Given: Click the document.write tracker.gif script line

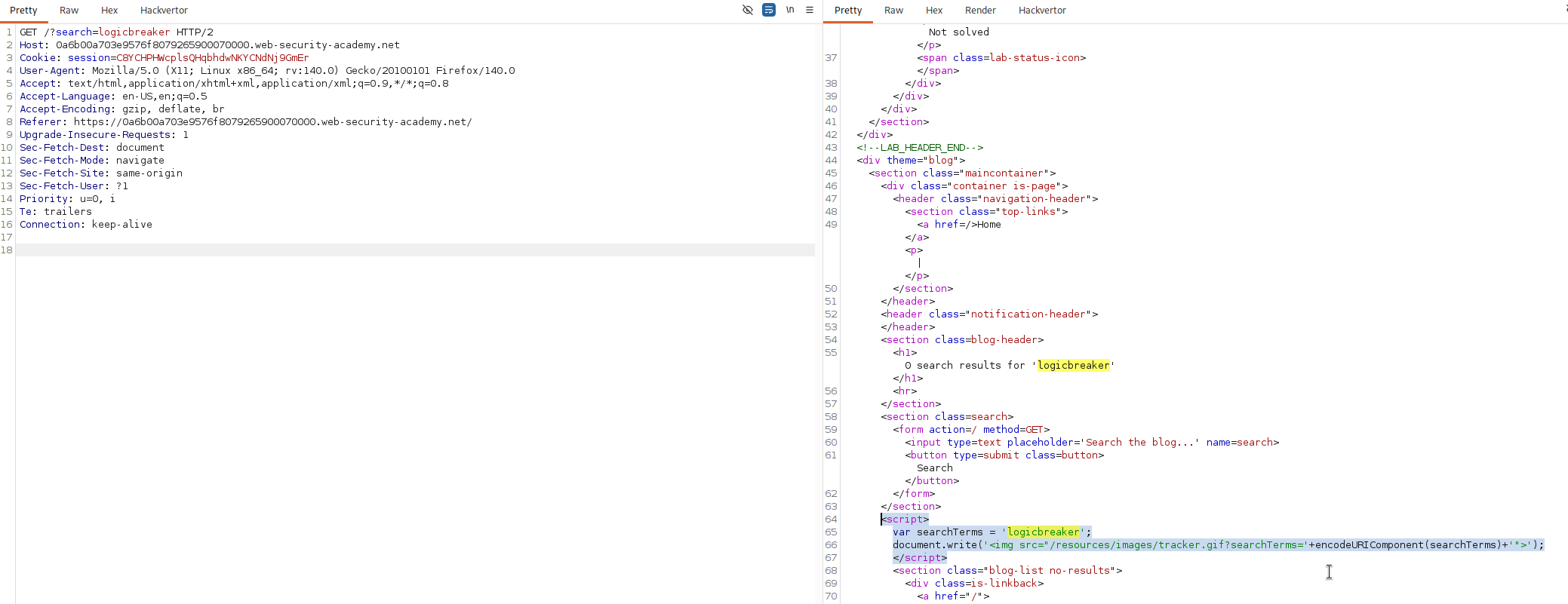Looking at the screenshot, I should [x=1219, y=545].
